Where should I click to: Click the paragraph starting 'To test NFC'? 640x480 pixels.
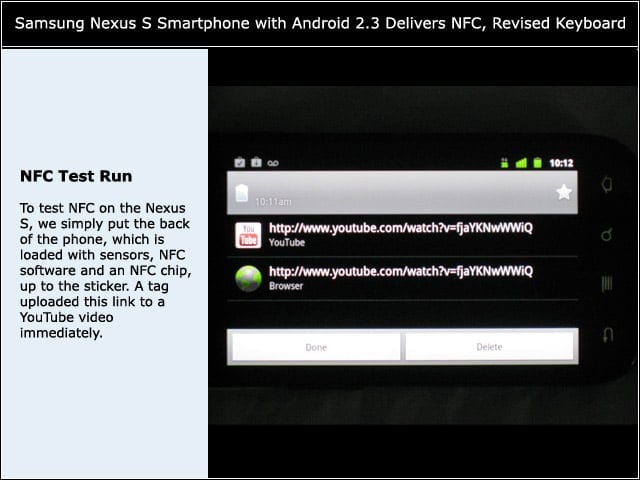[x=105, y=271]
